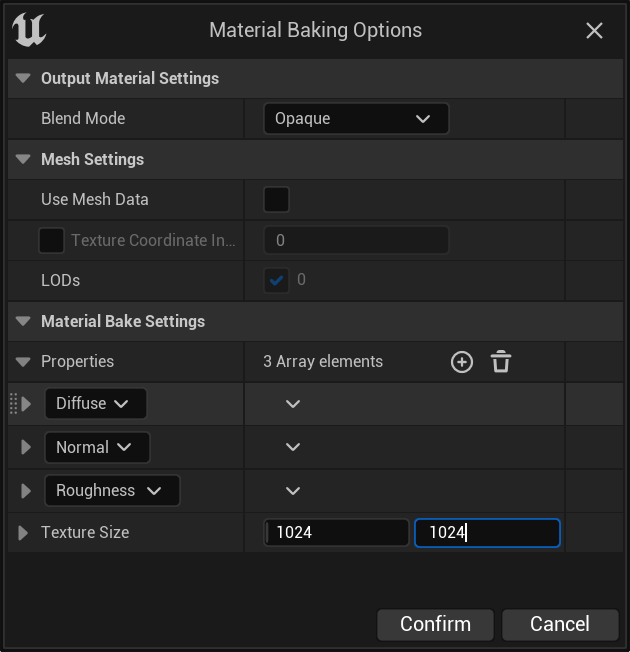The width and height of the screenshot is (630, 652).
Task: Open the Diffuse property type dropdown
Action: coord(96,404)
